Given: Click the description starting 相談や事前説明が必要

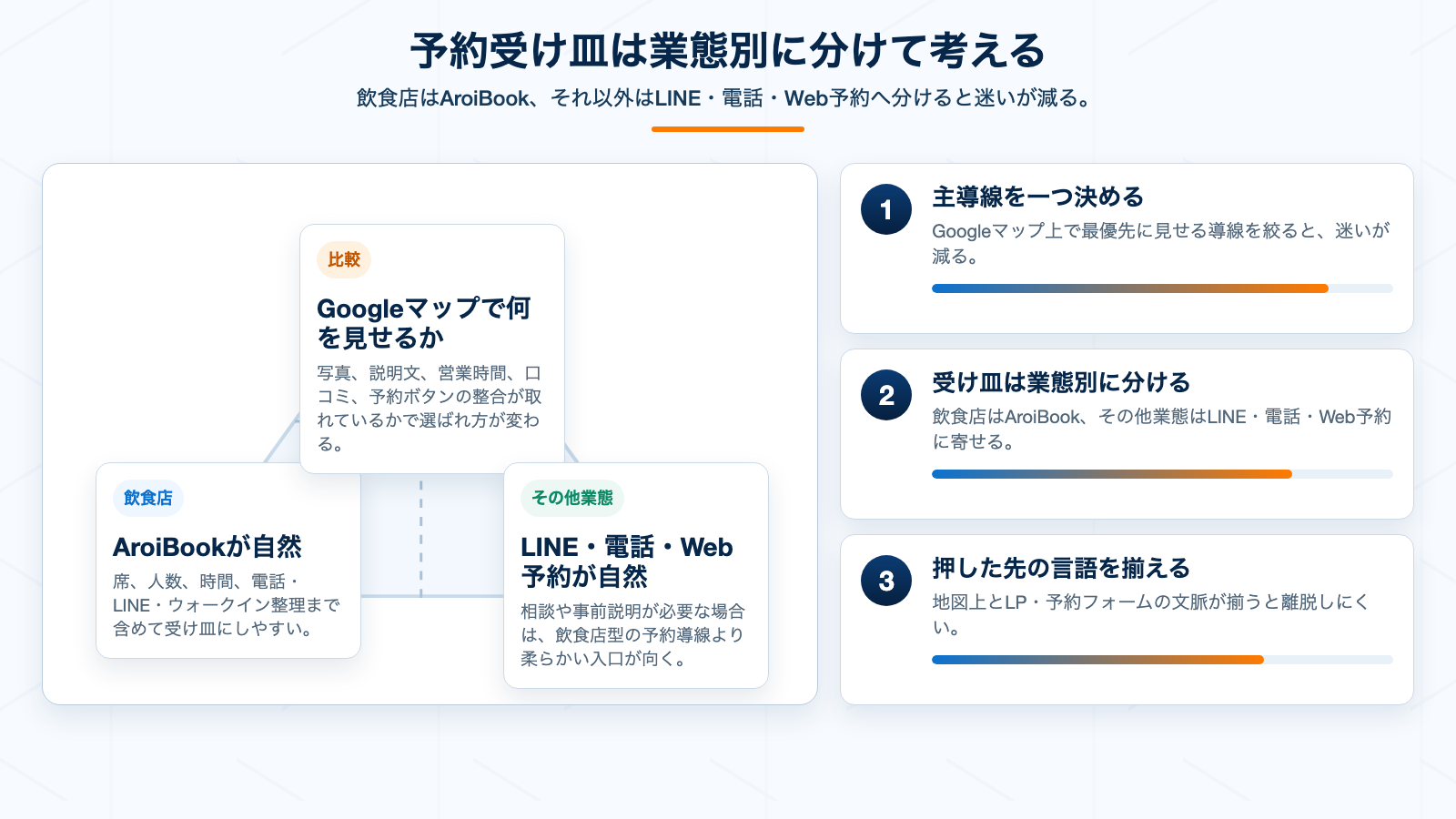Looking at the screenshot, I should pyautogui.click(x=633, y=635).
